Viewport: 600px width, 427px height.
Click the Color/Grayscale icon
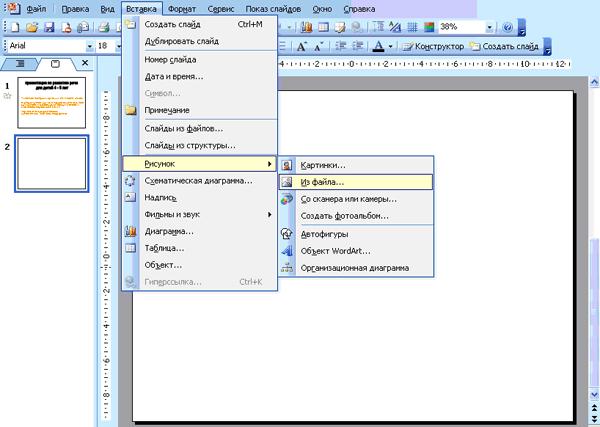coord(429,27)
